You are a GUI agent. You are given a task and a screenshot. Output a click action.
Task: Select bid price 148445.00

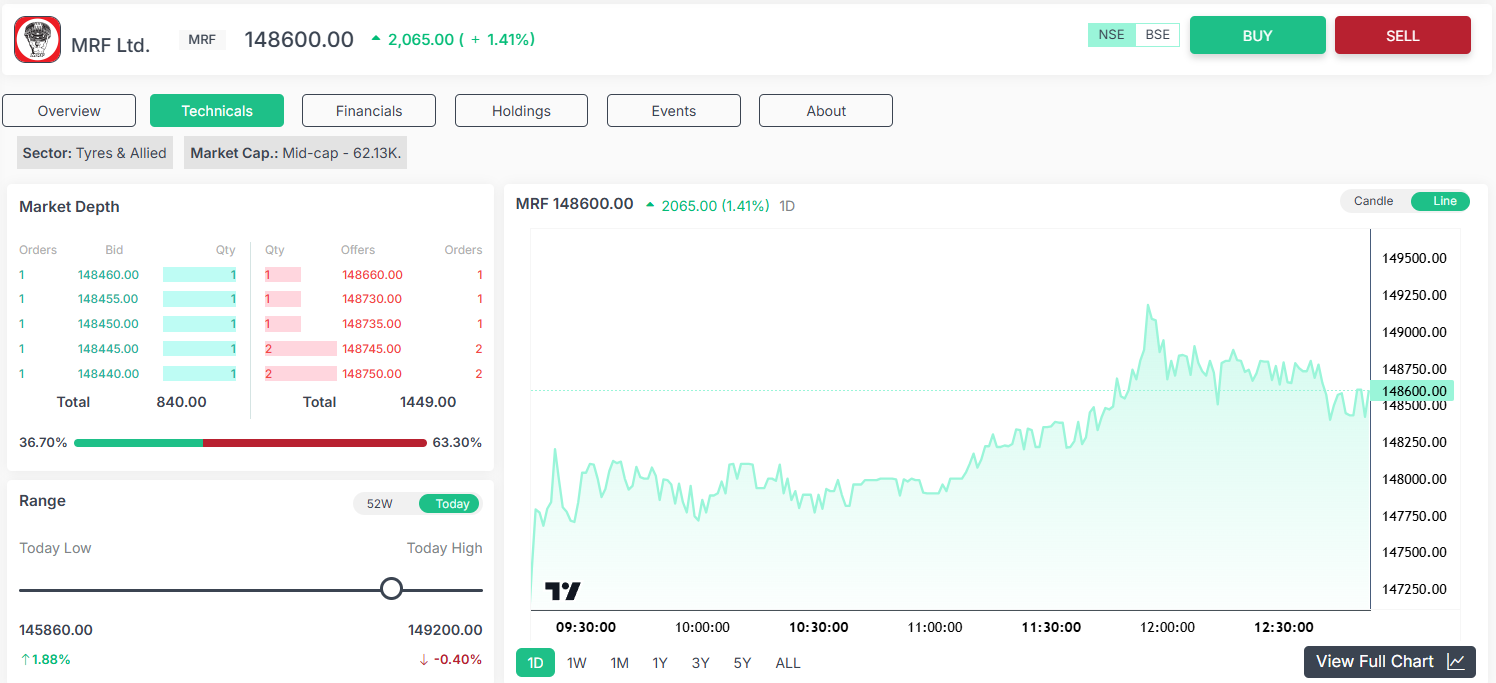[108, 349]
